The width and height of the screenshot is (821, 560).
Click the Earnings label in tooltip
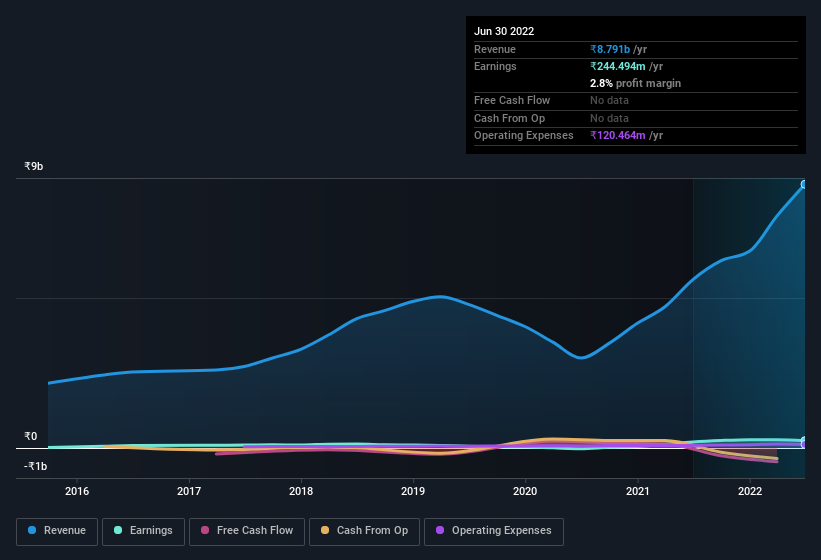click(495, 66)
